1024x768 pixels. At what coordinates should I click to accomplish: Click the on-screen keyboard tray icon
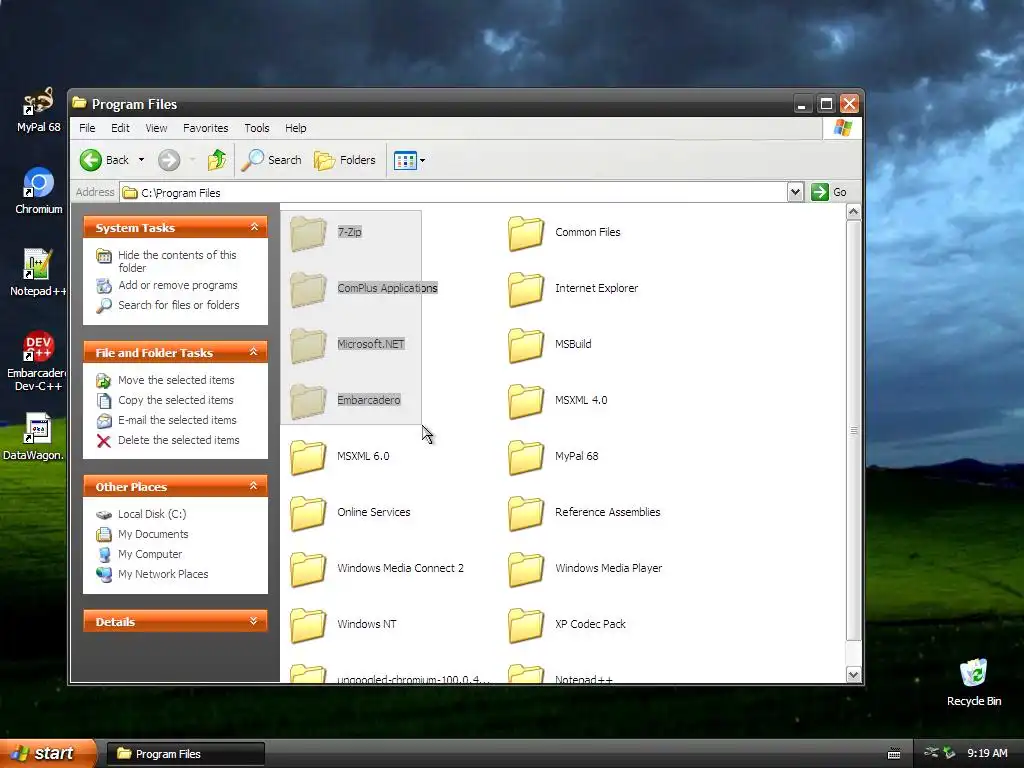tap(894, 754)
